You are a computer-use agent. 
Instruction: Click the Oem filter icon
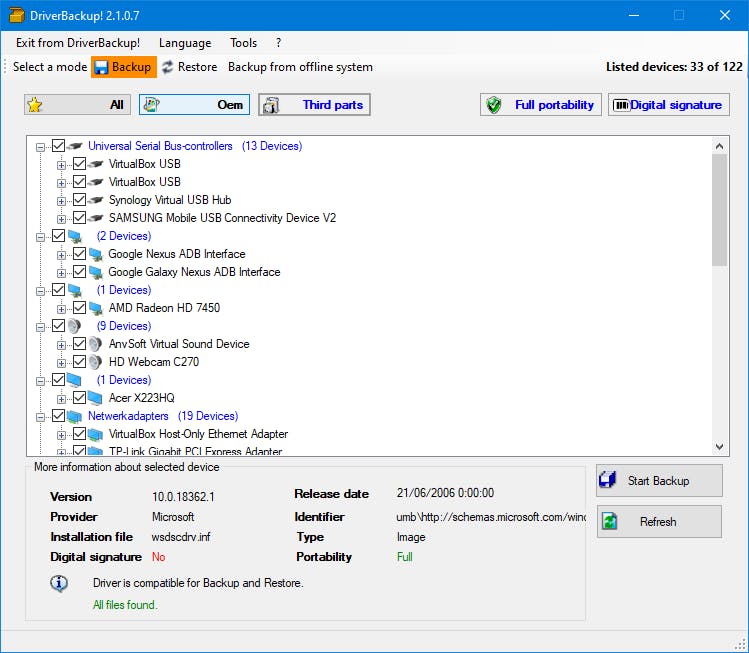point(151,105)
